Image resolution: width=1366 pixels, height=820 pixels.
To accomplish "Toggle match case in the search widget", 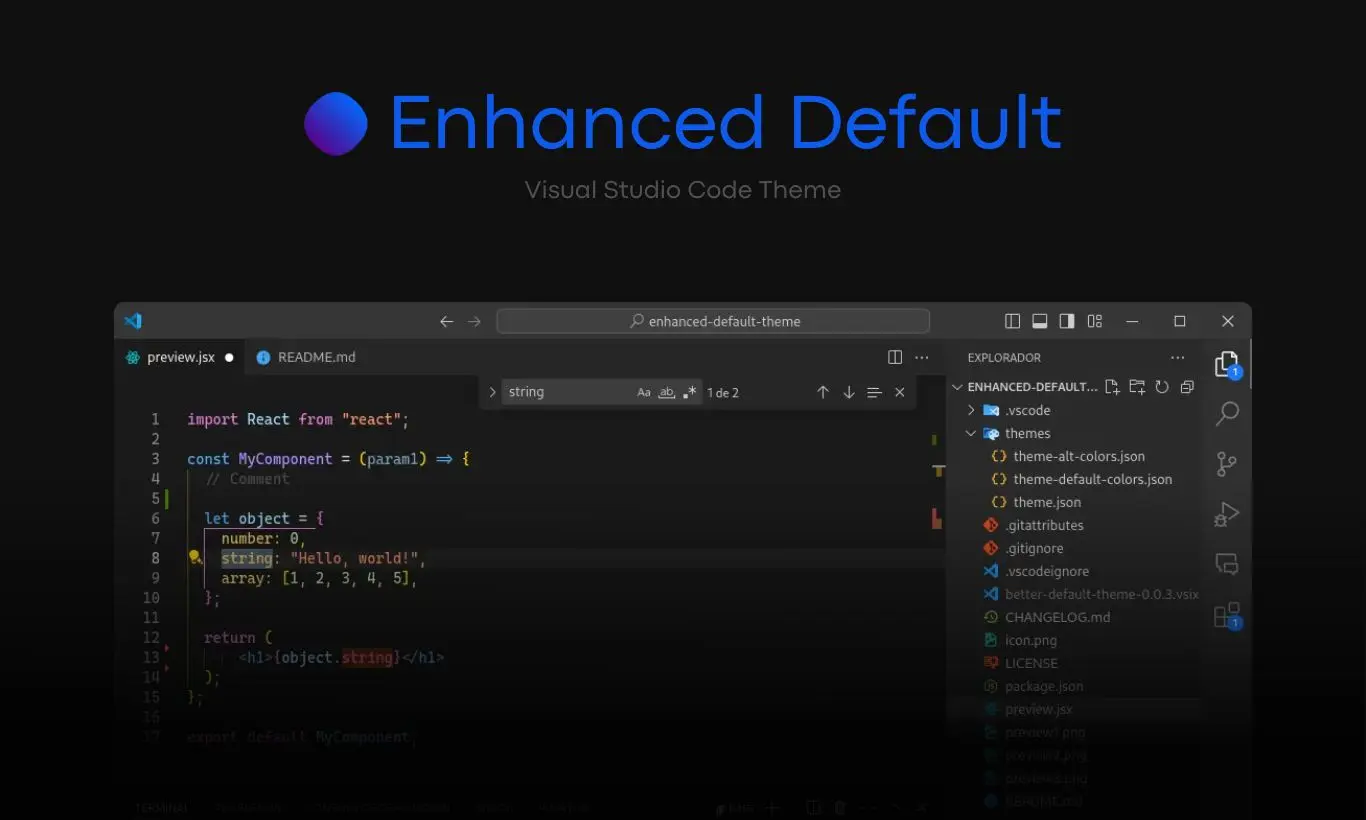I will coord(644,392).
